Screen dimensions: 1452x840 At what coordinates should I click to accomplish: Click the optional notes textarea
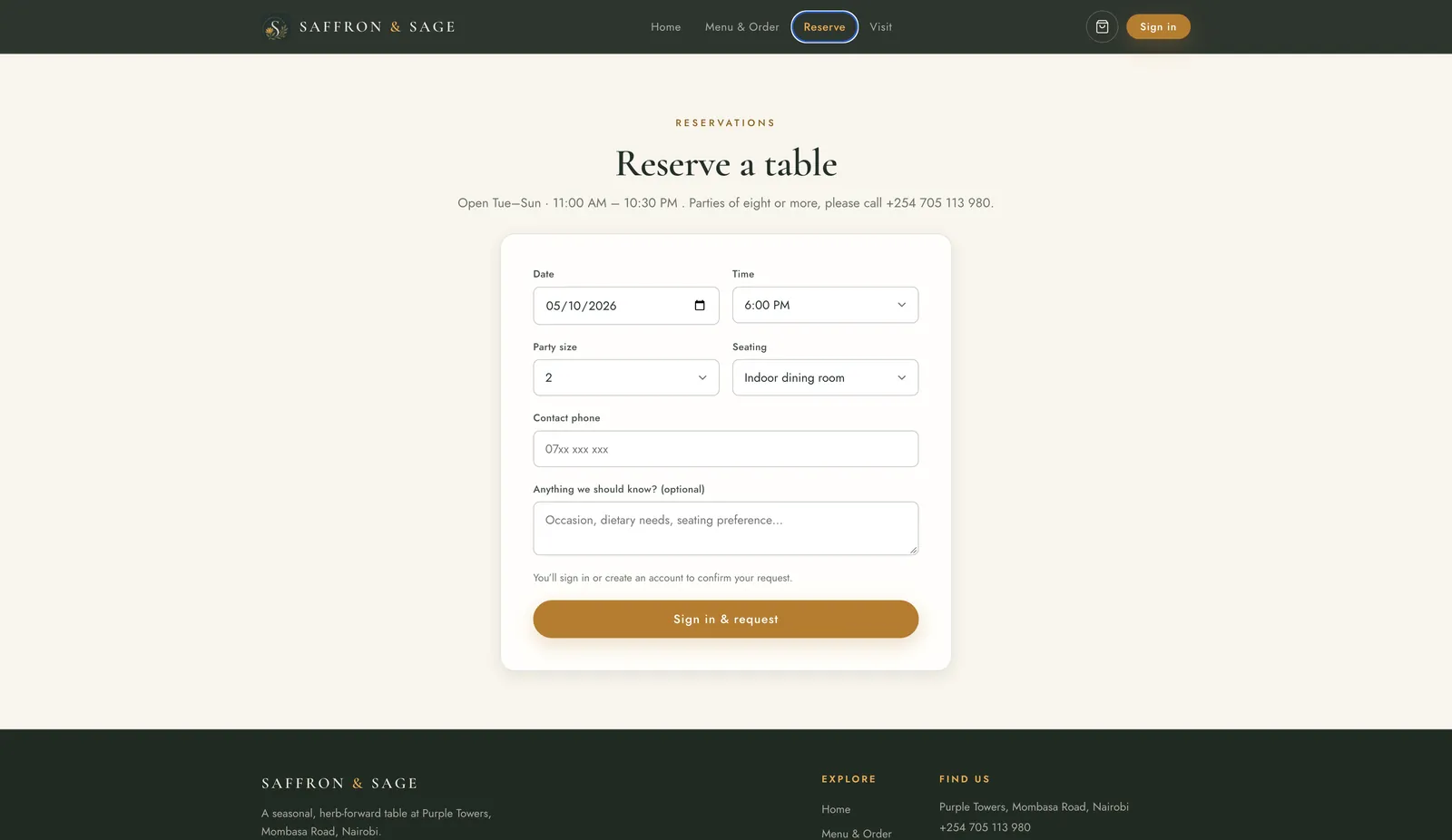[726, 528]
